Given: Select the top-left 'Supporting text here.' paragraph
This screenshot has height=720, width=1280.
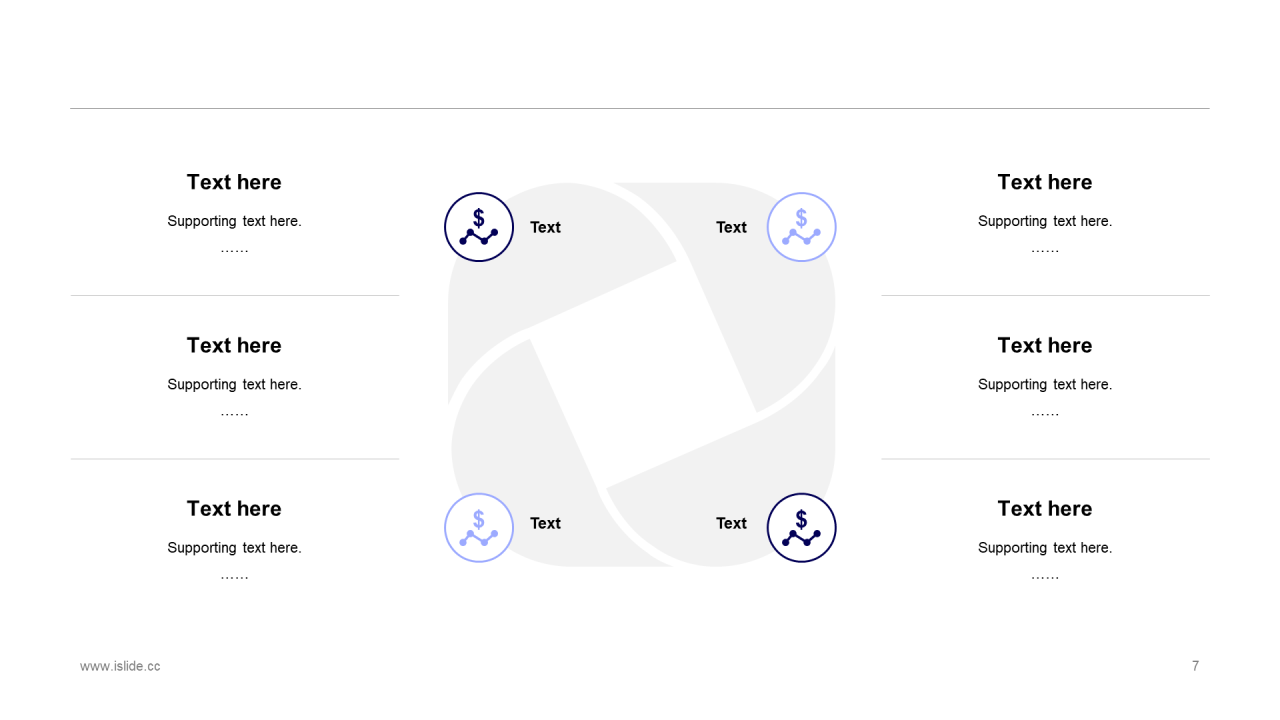Looking at the screenshot, I should click(234, 221).
